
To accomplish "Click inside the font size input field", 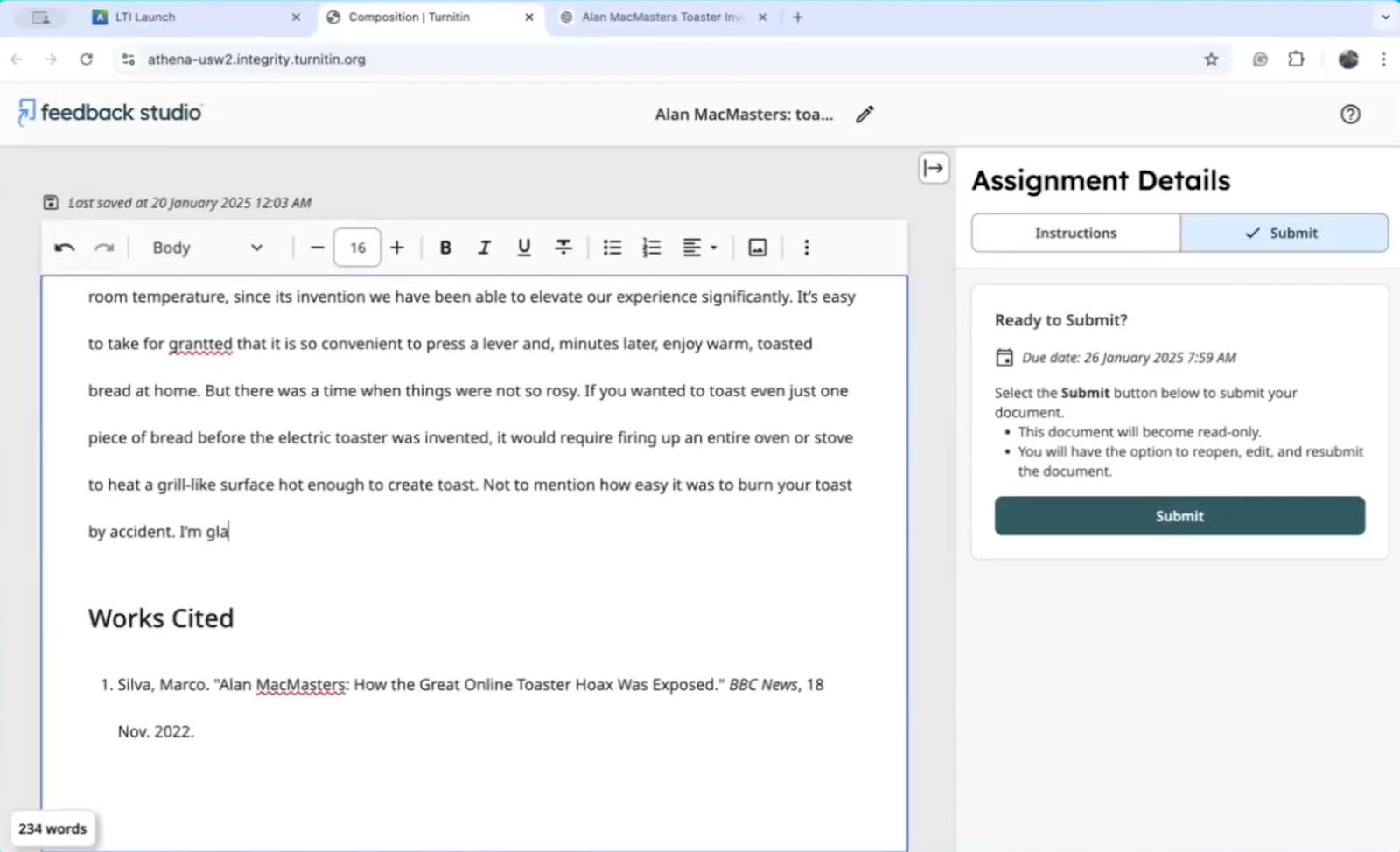I will click(357, 248).
